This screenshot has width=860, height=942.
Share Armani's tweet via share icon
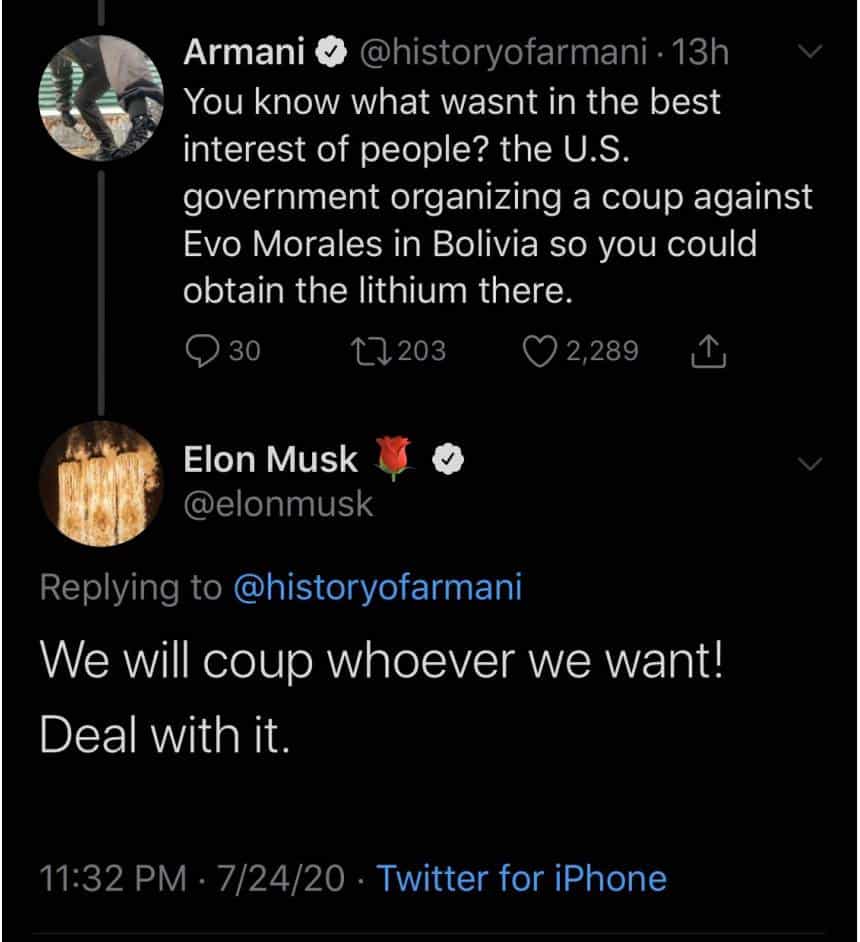tap(707, 350)
